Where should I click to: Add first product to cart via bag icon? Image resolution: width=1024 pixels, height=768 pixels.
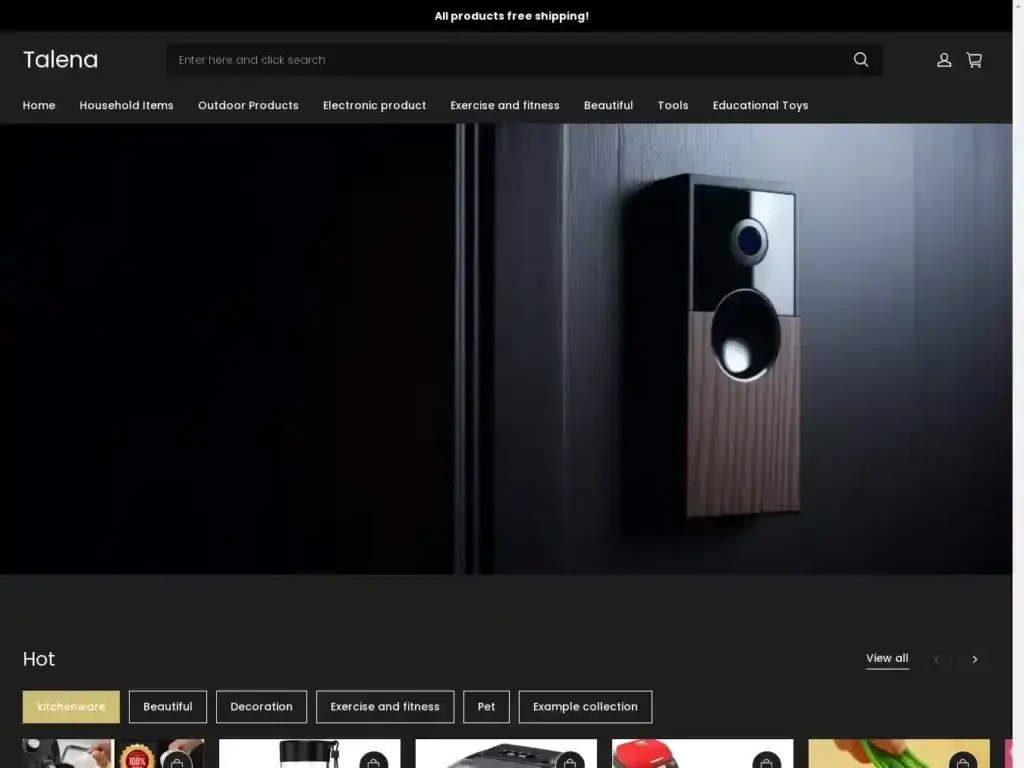coord(177,762)
